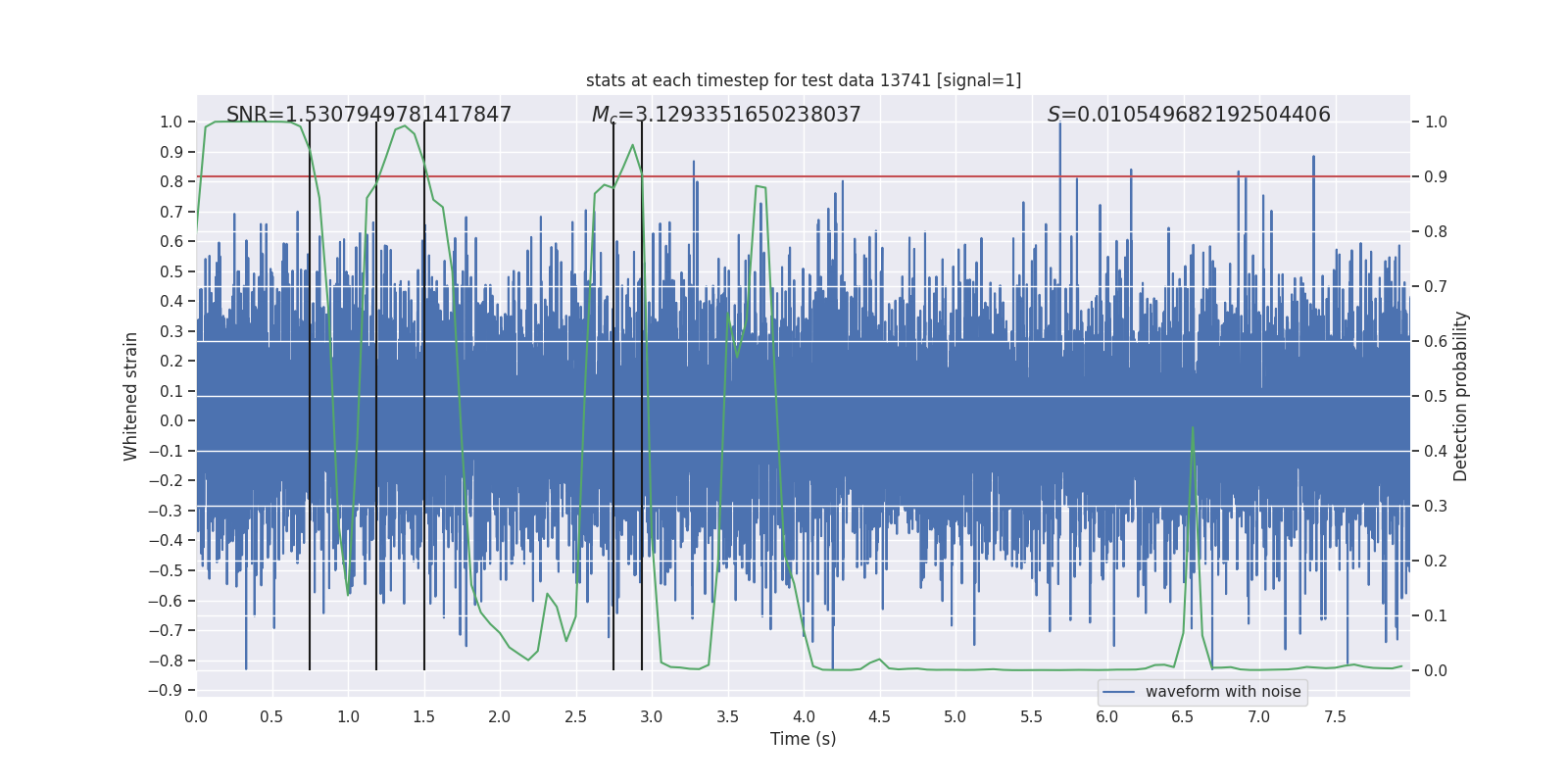Click the x-axis tick label 4.0
This screenshot has height=784, width=1568.
(x=804, y=717)
